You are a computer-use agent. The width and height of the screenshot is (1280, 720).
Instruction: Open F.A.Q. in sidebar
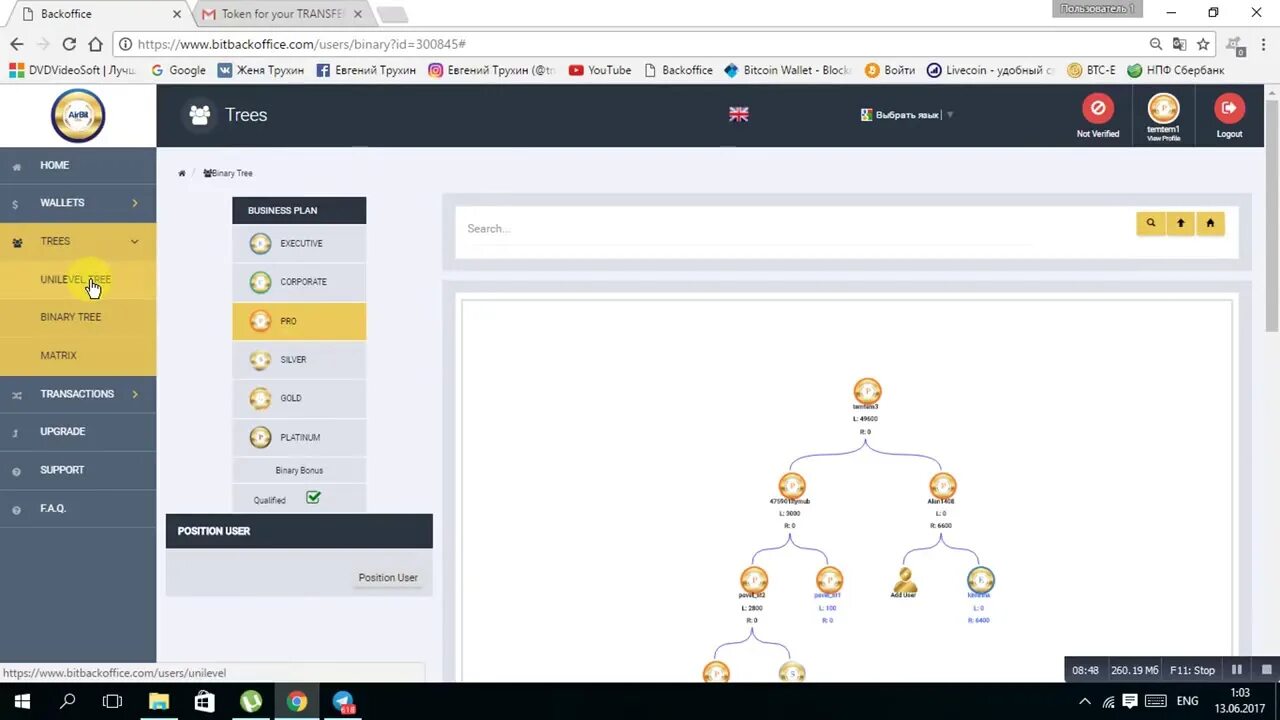click(x=78, y=508)
